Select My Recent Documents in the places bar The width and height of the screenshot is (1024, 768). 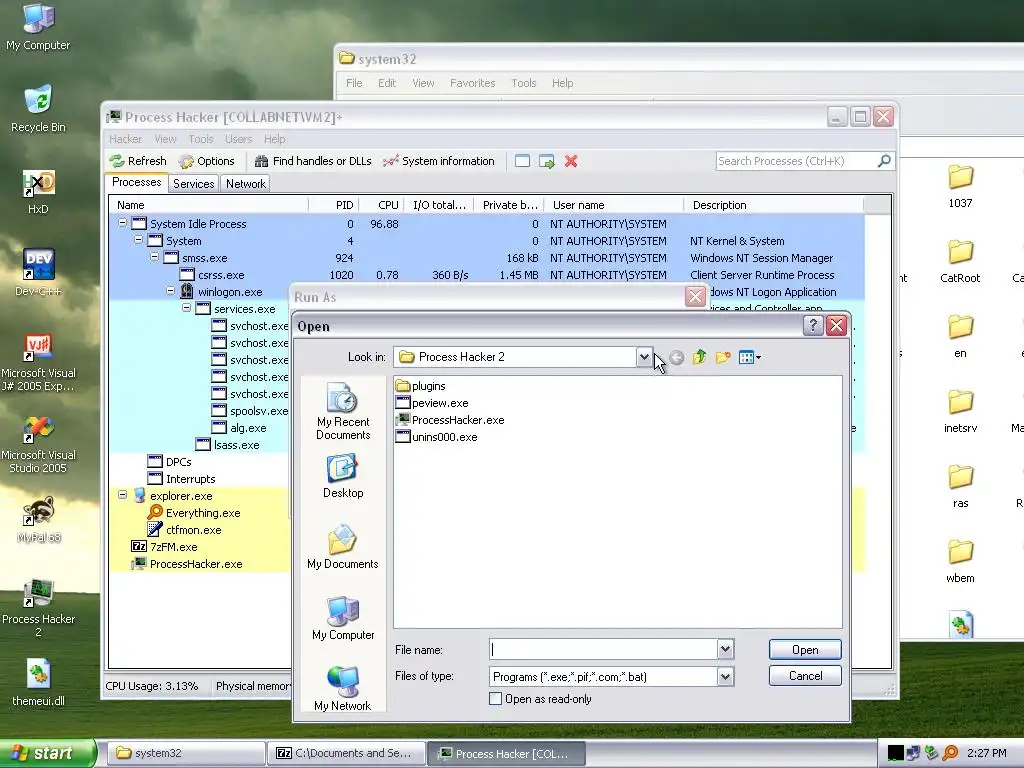[343, 411]
